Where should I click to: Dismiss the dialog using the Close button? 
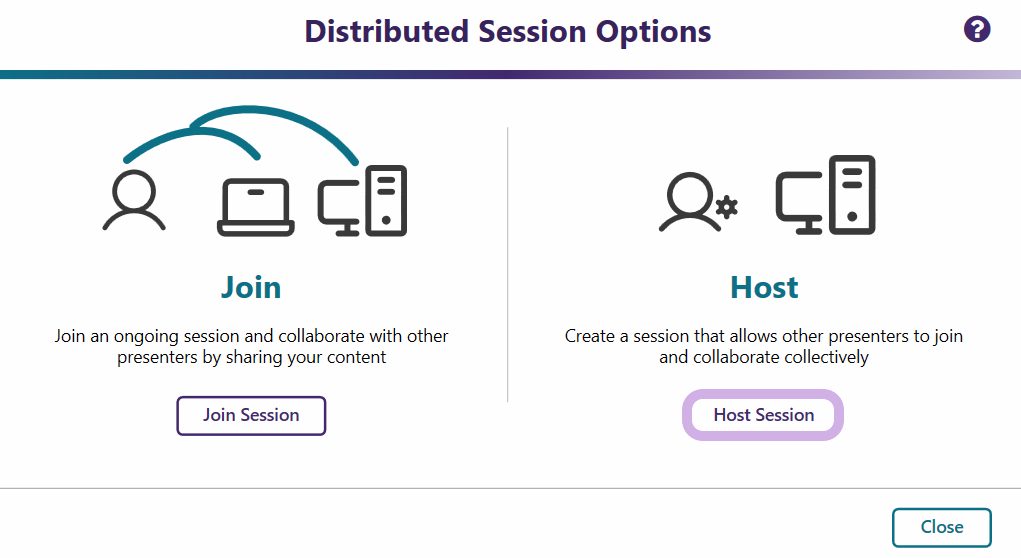coord(942,528)
